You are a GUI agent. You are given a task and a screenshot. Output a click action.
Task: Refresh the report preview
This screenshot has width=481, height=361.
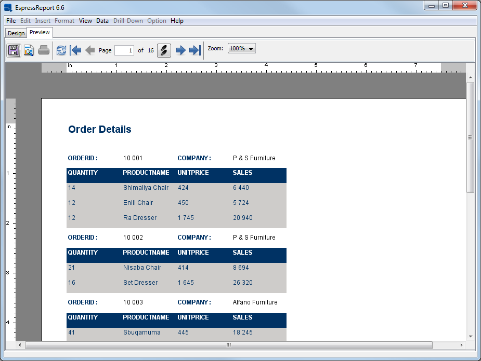pos(61,50)
